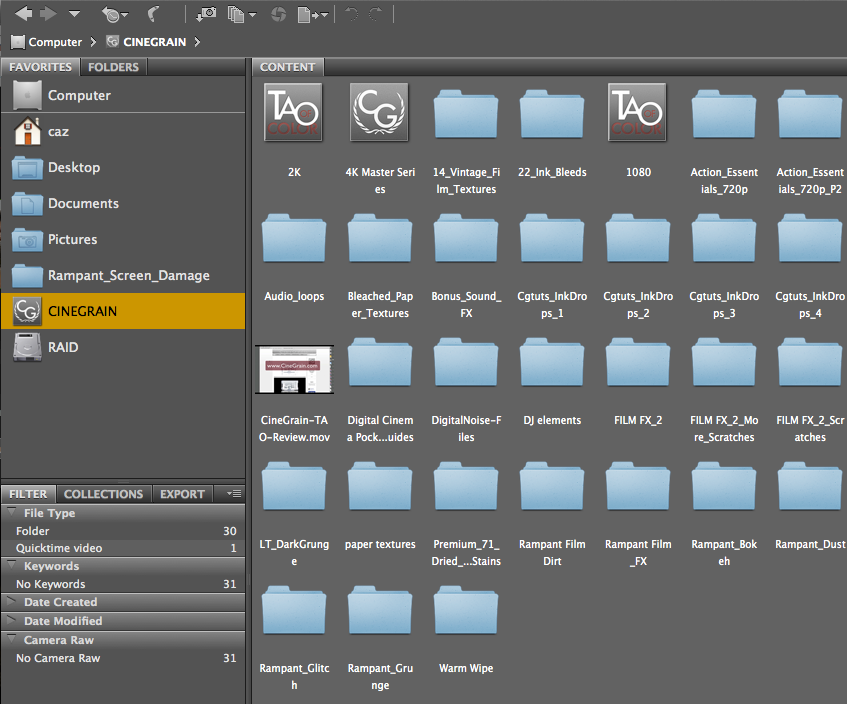Open the Filter panel menu icon

[233, 494]
